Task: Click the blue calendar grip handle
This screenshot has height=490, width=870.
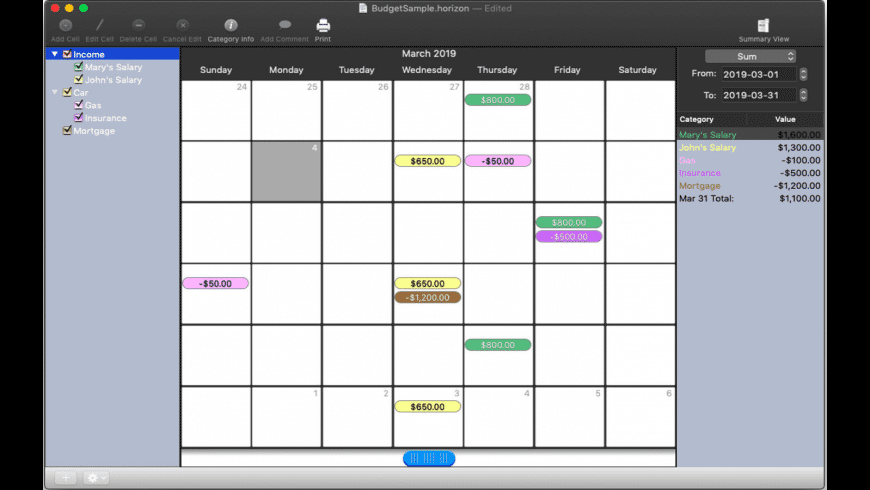Action: [x=429, y=458]
